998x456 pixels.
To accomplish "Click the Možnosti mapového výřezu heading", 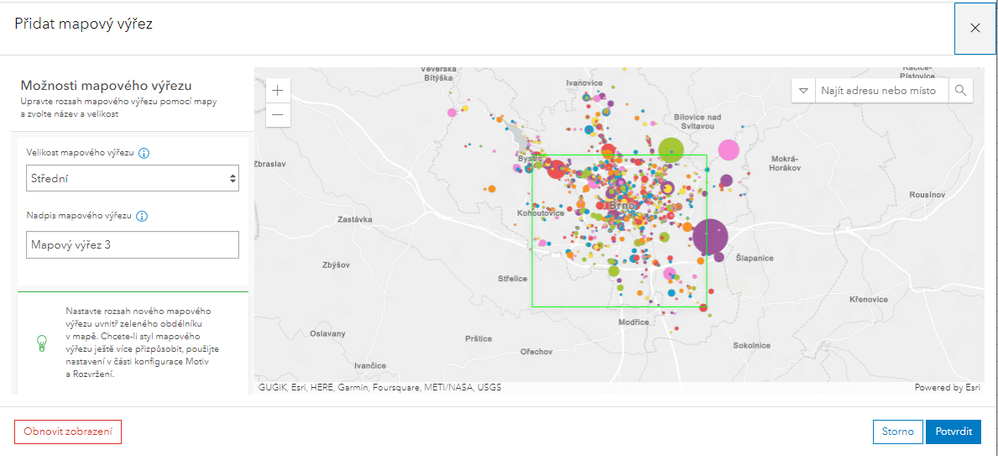I will click(106, 85).
